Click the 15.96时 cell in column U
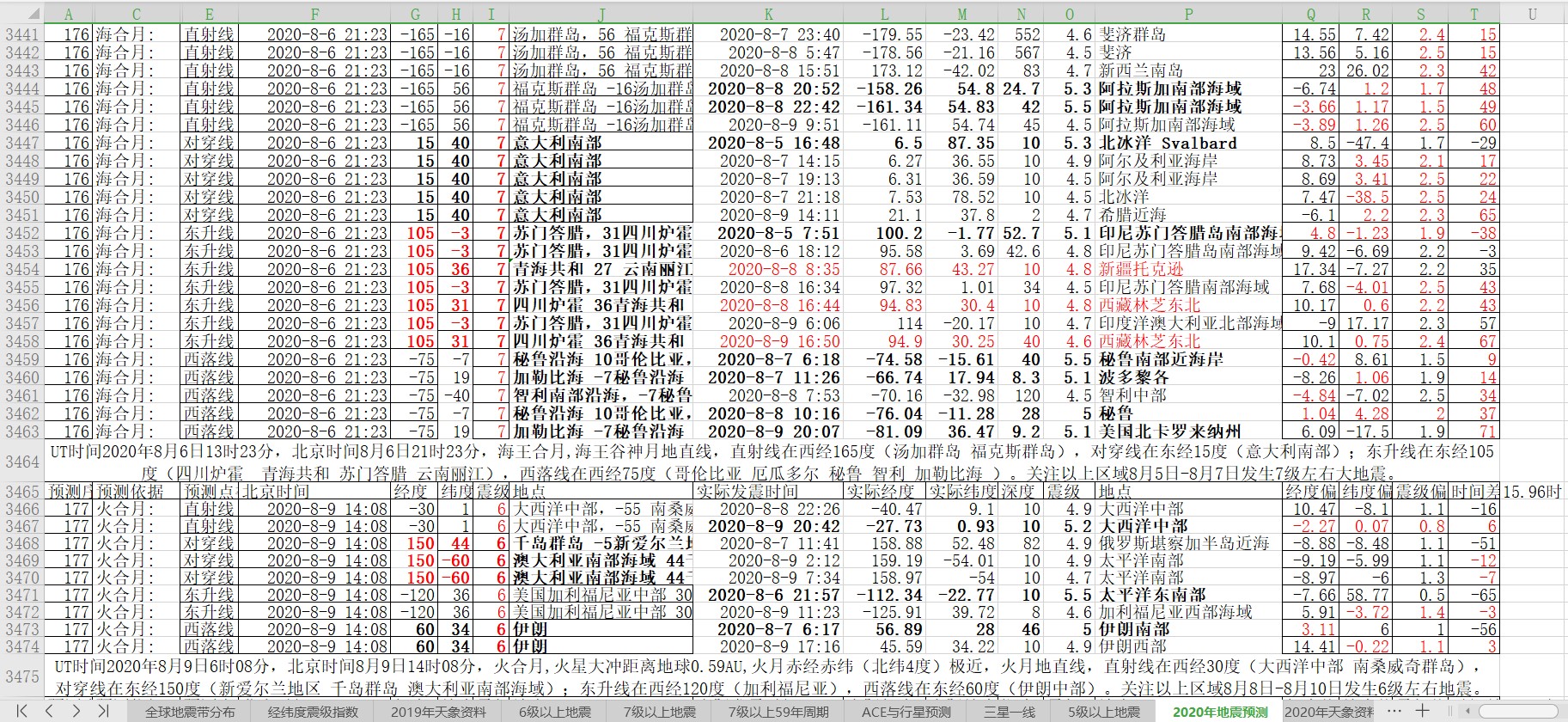Image resolution: width=1568 pixels, height=722 pixels. coord(1533,492)
